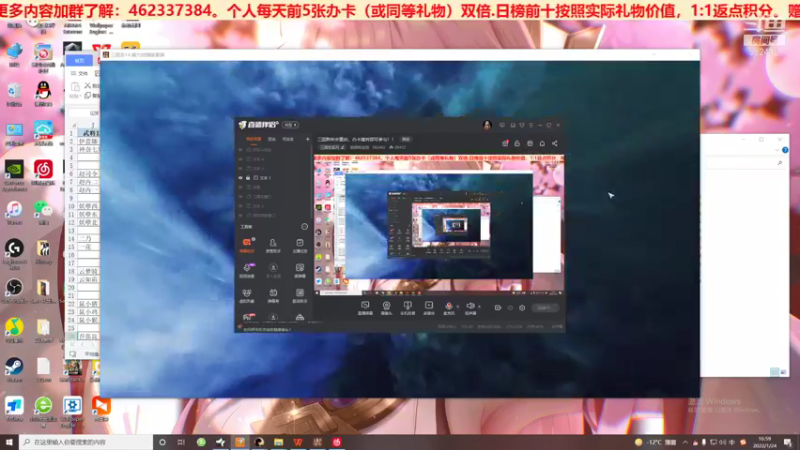Toggle the speaker sound button
The width and height of the screenshot is (800, 450).
tap(470, 308)
